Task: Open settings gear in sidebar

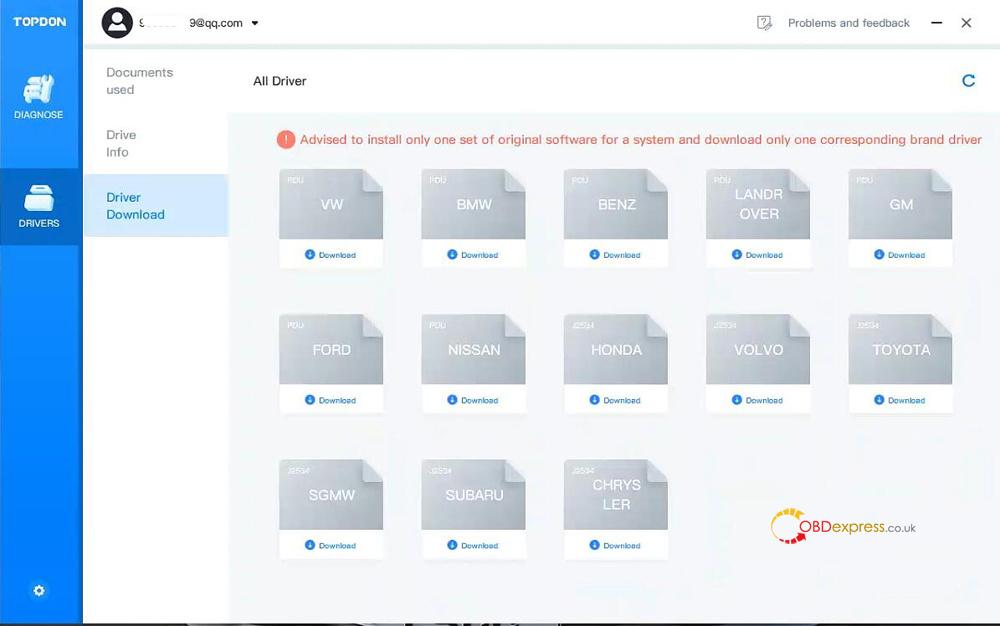Action: click(x=39, y=591)
